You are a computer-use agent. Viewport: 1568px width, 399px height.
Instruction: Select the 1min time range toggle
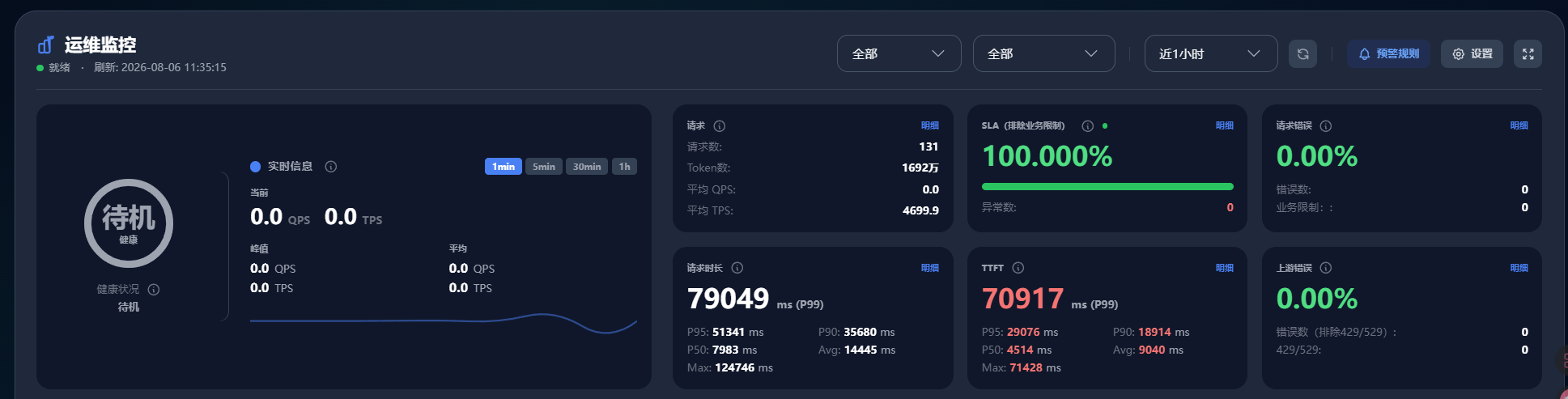pyautogui.click(x=504, y=167)
